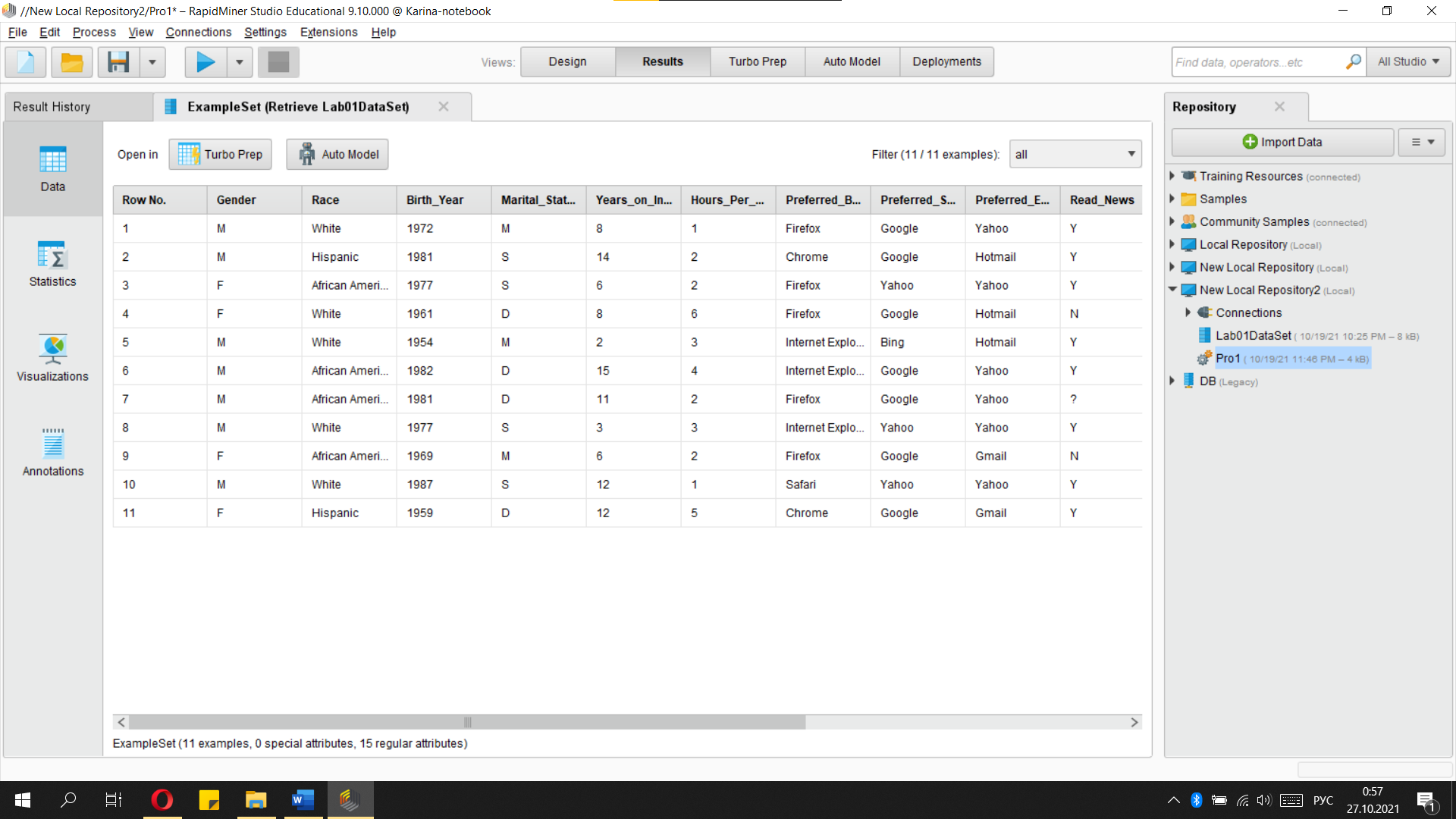Switch to the Turbo Prep view
This screenshot has height=819, width=1456.
click(x=758, y=62)
